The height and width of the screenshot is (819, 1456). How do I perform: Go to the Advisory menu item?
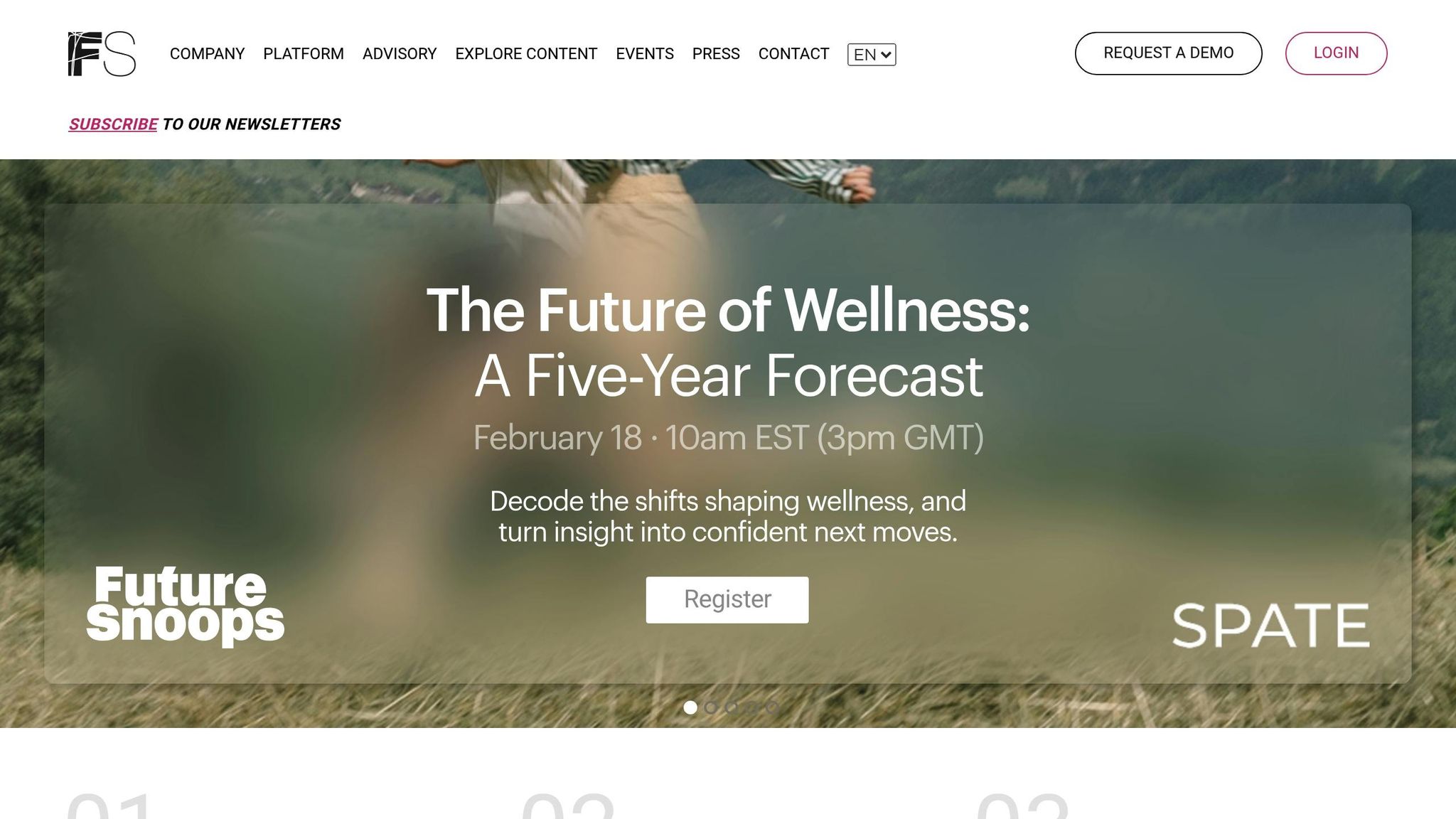[x=400, y=54]
